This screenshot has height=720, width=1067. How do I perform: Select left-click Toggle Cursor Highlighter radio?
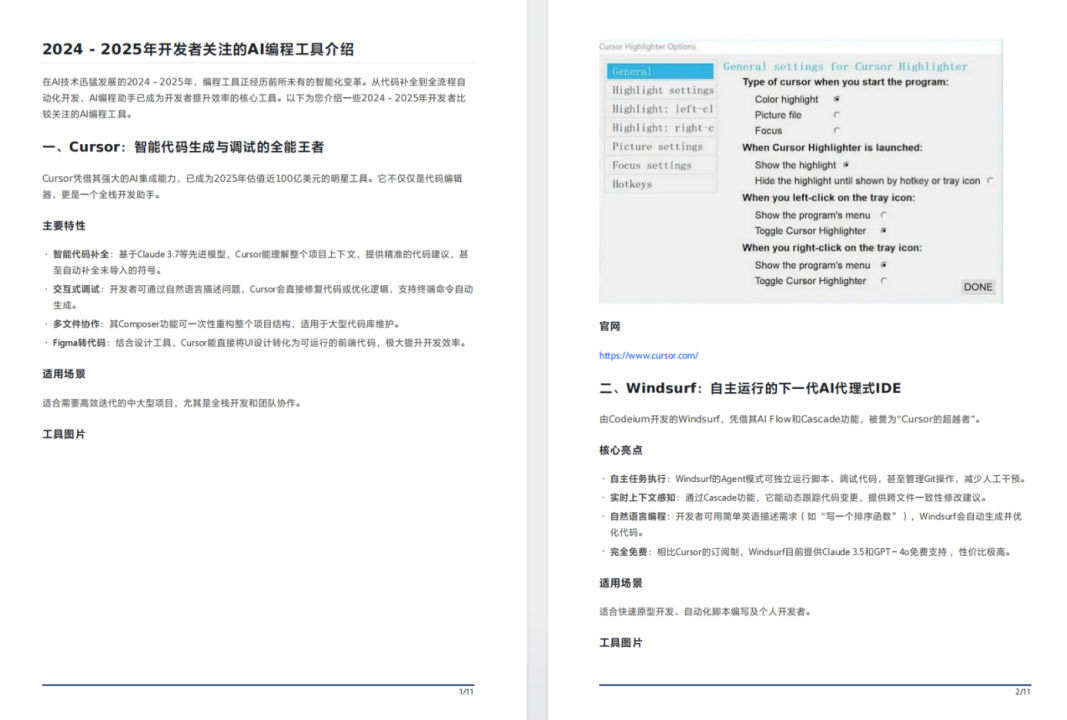[883, 231]
